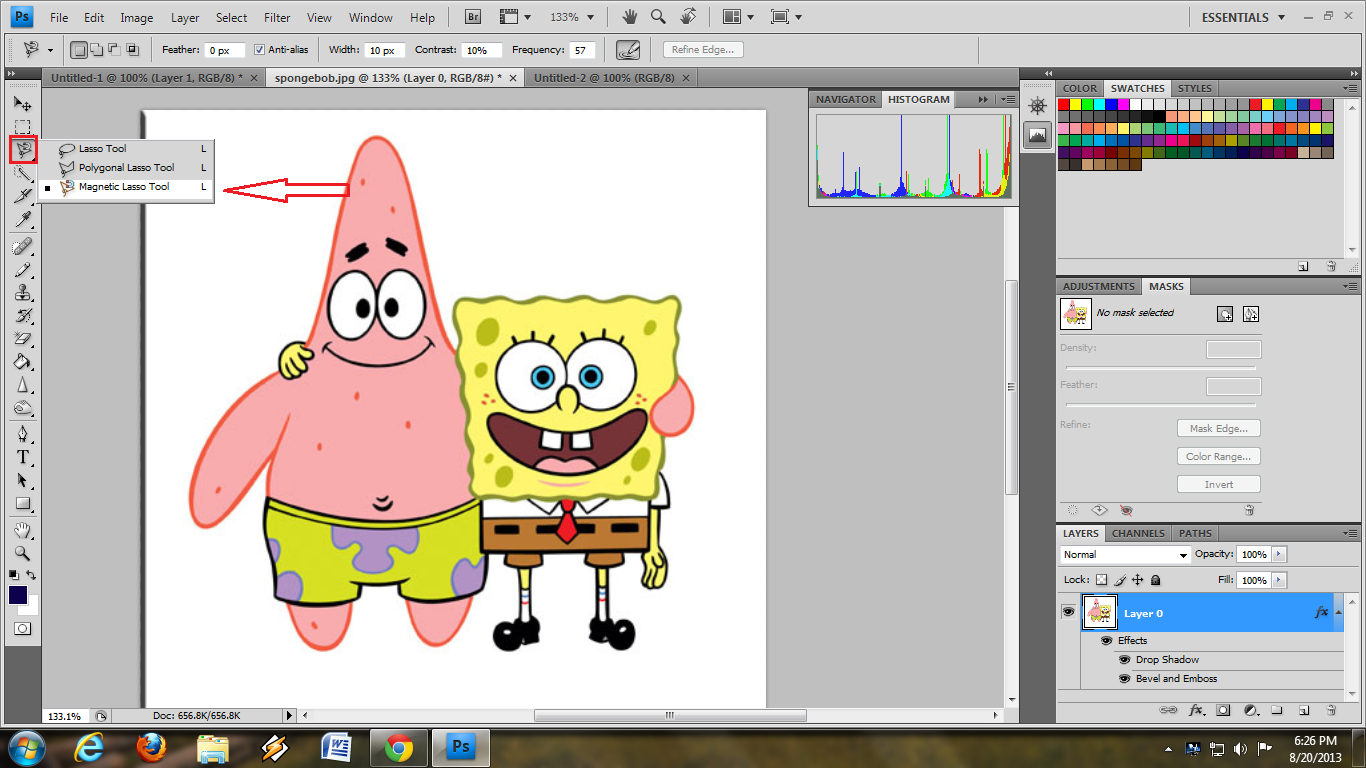The image size is (1366, 768).
Task: Toggle the Anti-alias checkbox
Action: 259,50
